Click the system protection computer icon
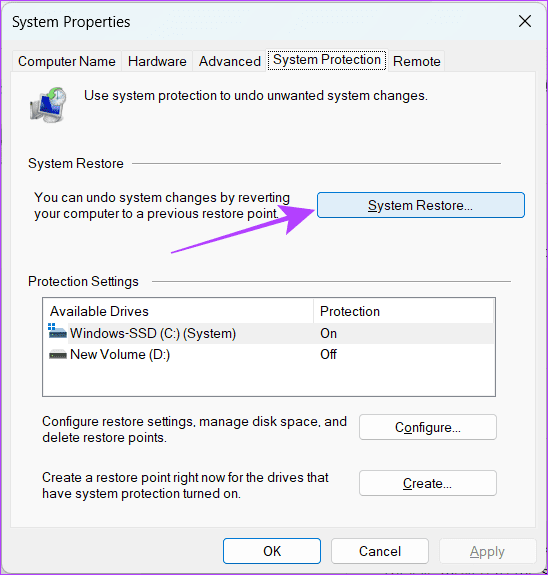This screenshot has height=576, width=548. click(x=48, y=105)
